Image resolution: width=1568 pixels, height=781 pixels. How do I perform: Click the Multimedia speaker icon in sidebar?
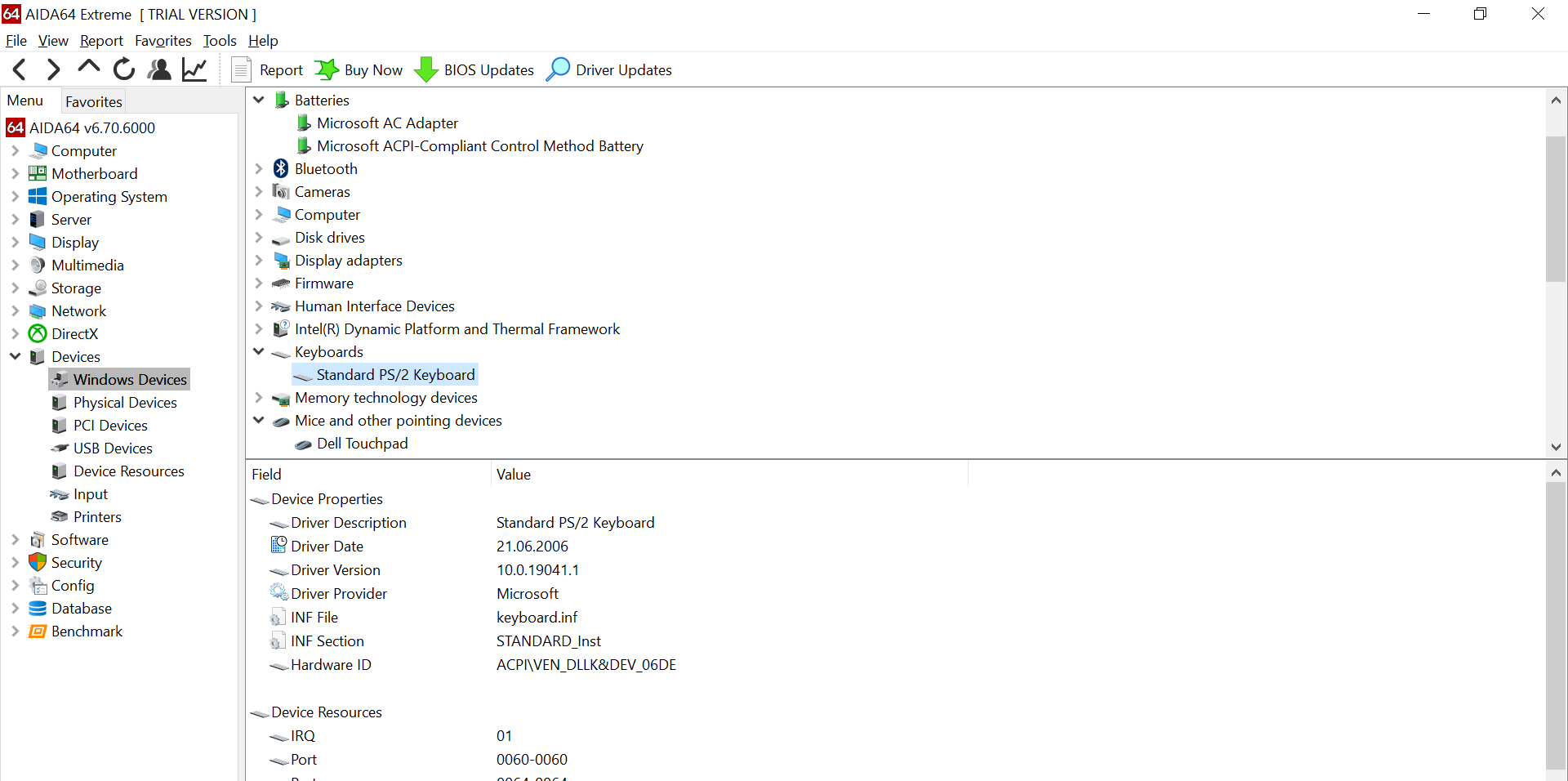pyautogui.click(x=38, y=265)
